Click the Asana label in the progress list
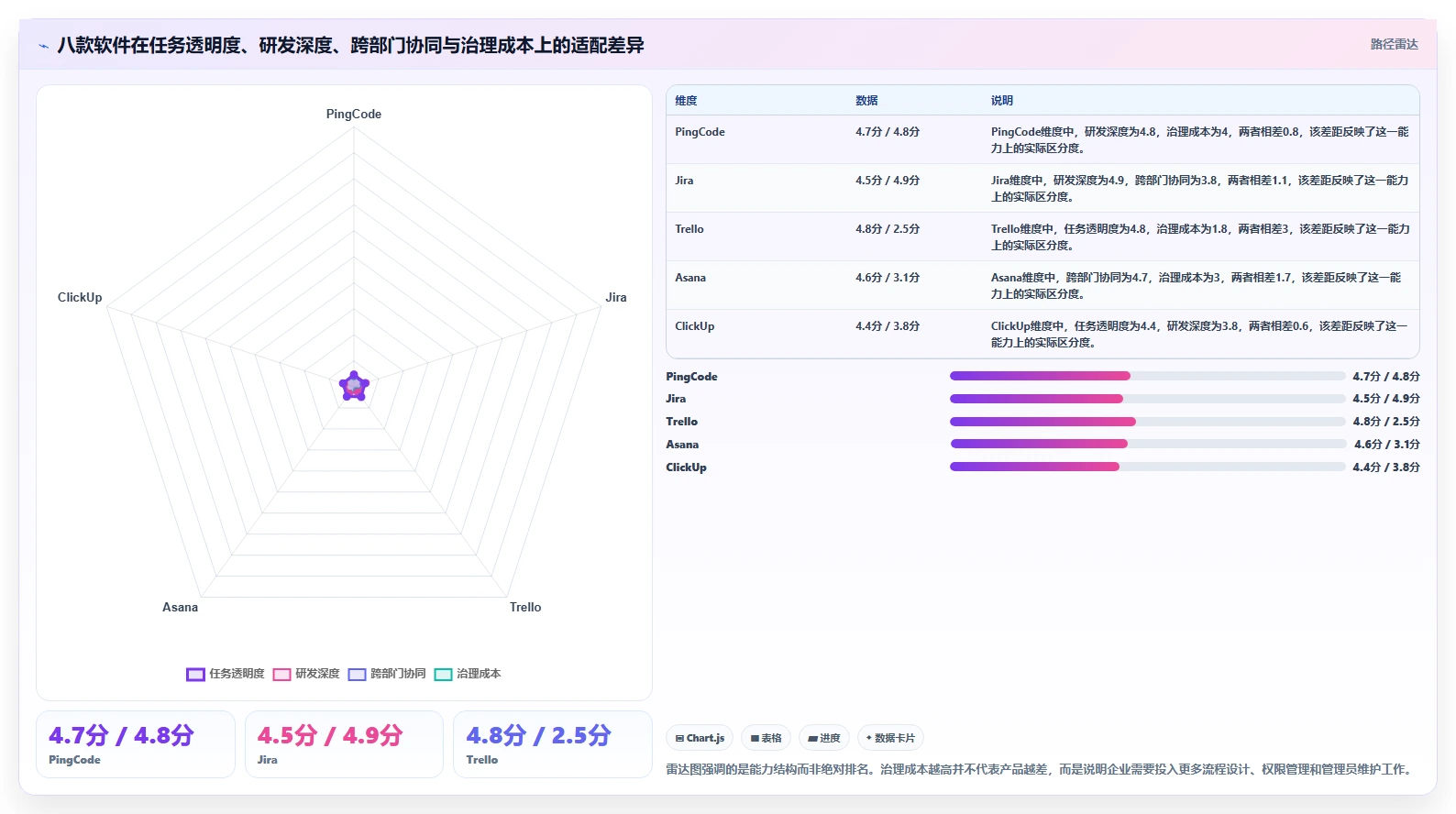This screenshot has height=814, width=1456. (x=682, y=445)
